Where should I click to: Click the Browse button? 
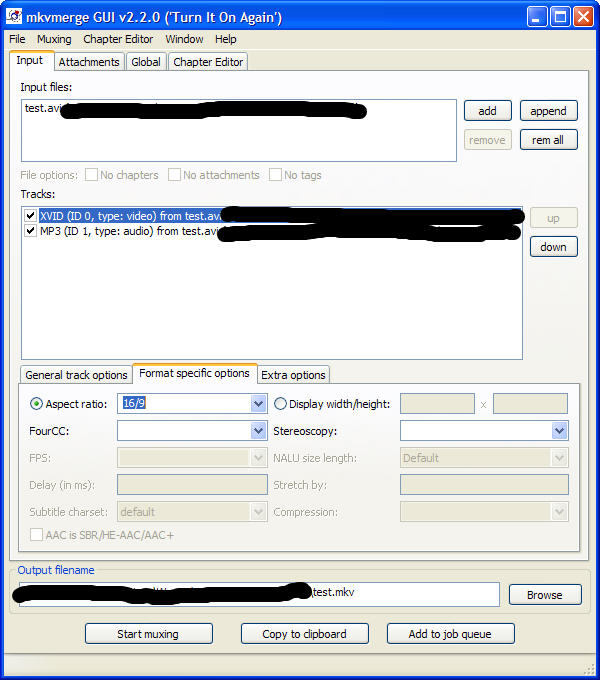point(545,595)
